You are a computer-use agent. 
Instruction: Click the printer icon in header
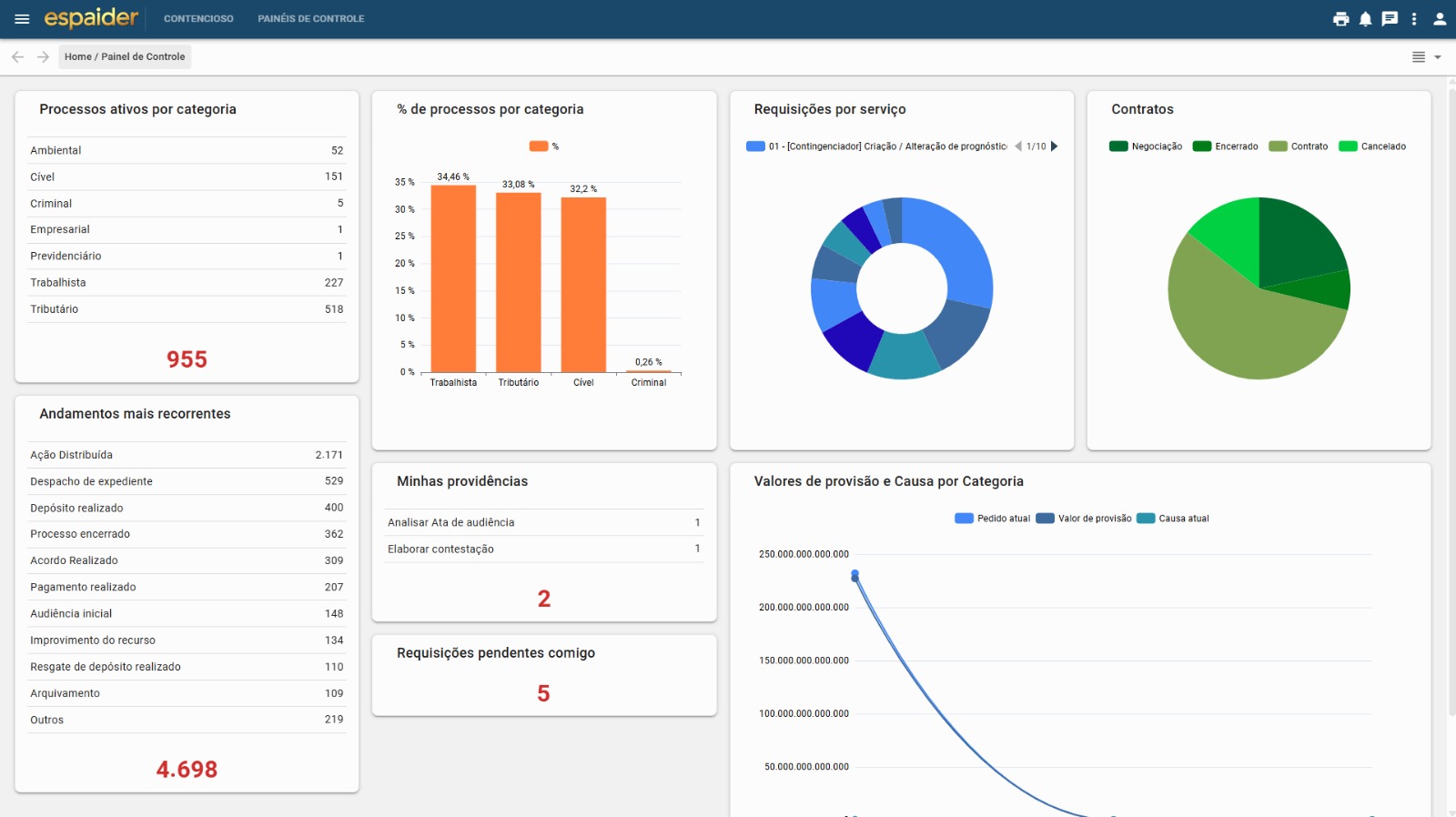pyautogui.click(x=1340, y=19)
